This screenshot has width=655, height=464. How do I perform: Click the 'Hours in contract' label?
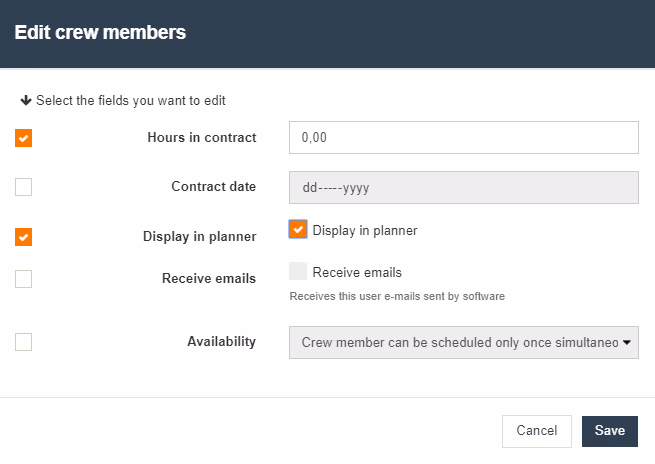202,137
